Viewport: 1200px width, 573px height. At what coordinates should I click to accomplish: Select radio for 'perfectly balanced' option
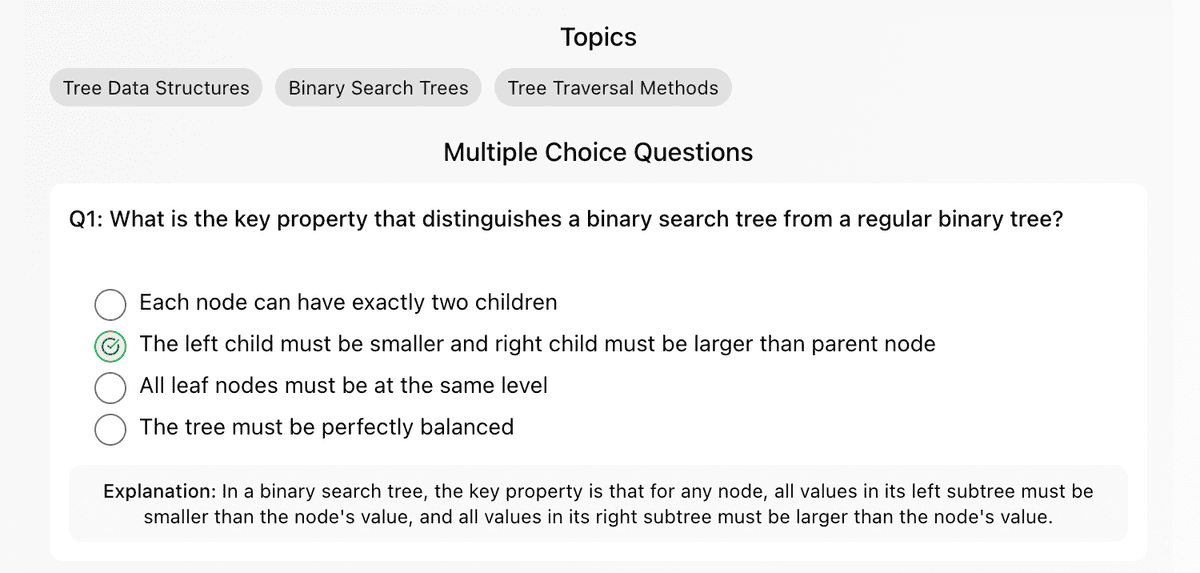coord(111,429)
